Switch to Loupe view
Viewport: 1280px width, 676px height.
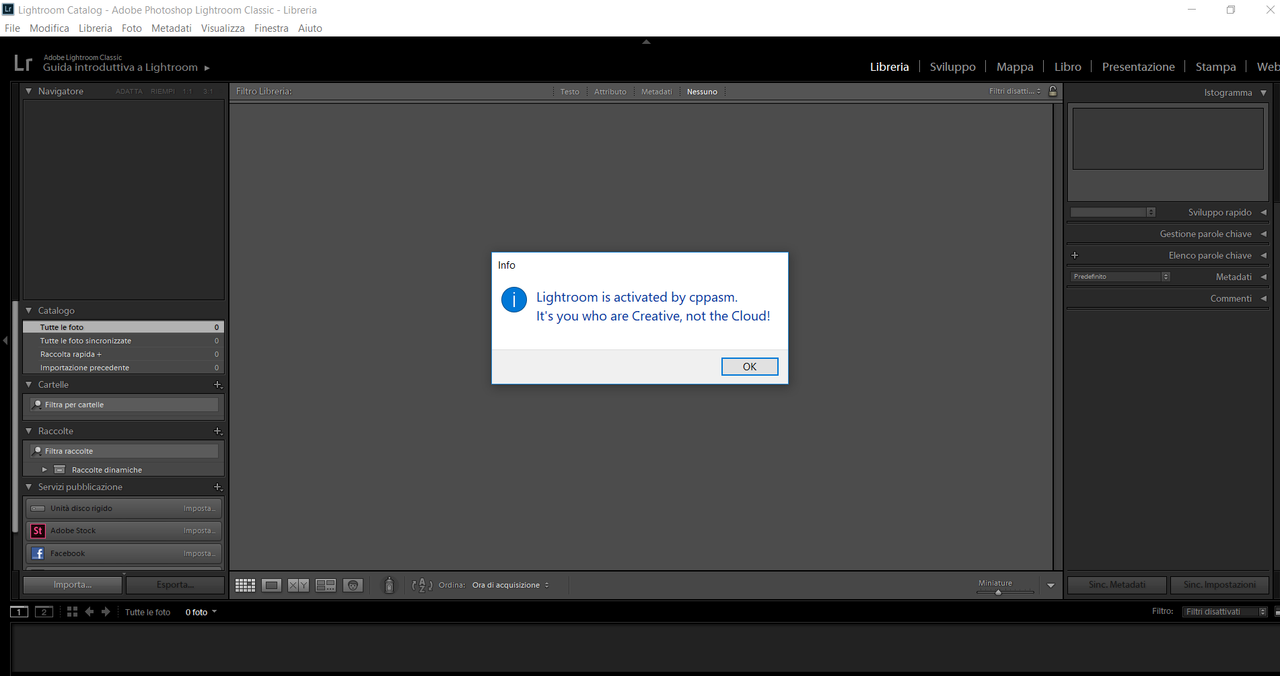[271, 585]
